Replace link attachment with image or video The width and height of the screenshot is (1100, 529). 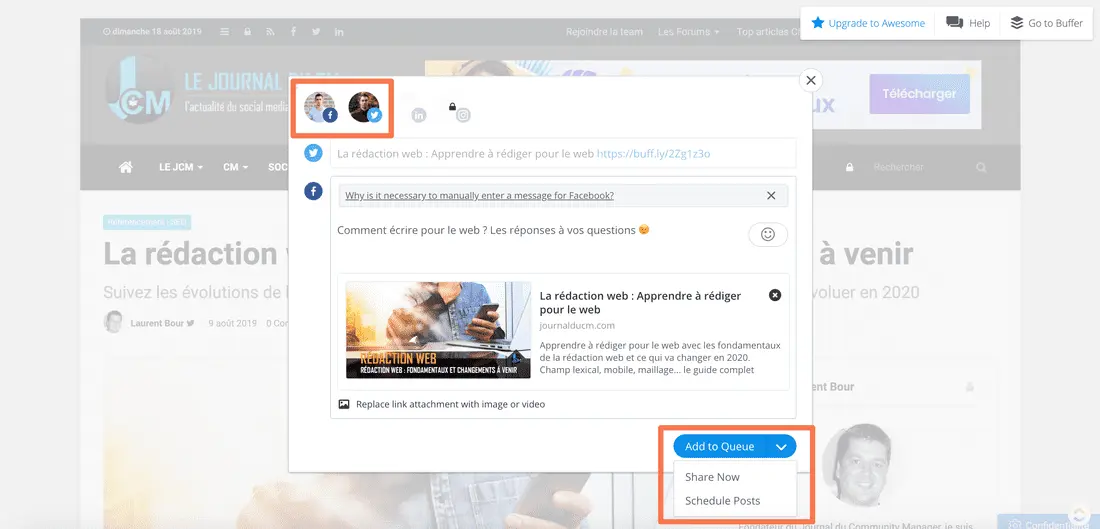point(442,404)
